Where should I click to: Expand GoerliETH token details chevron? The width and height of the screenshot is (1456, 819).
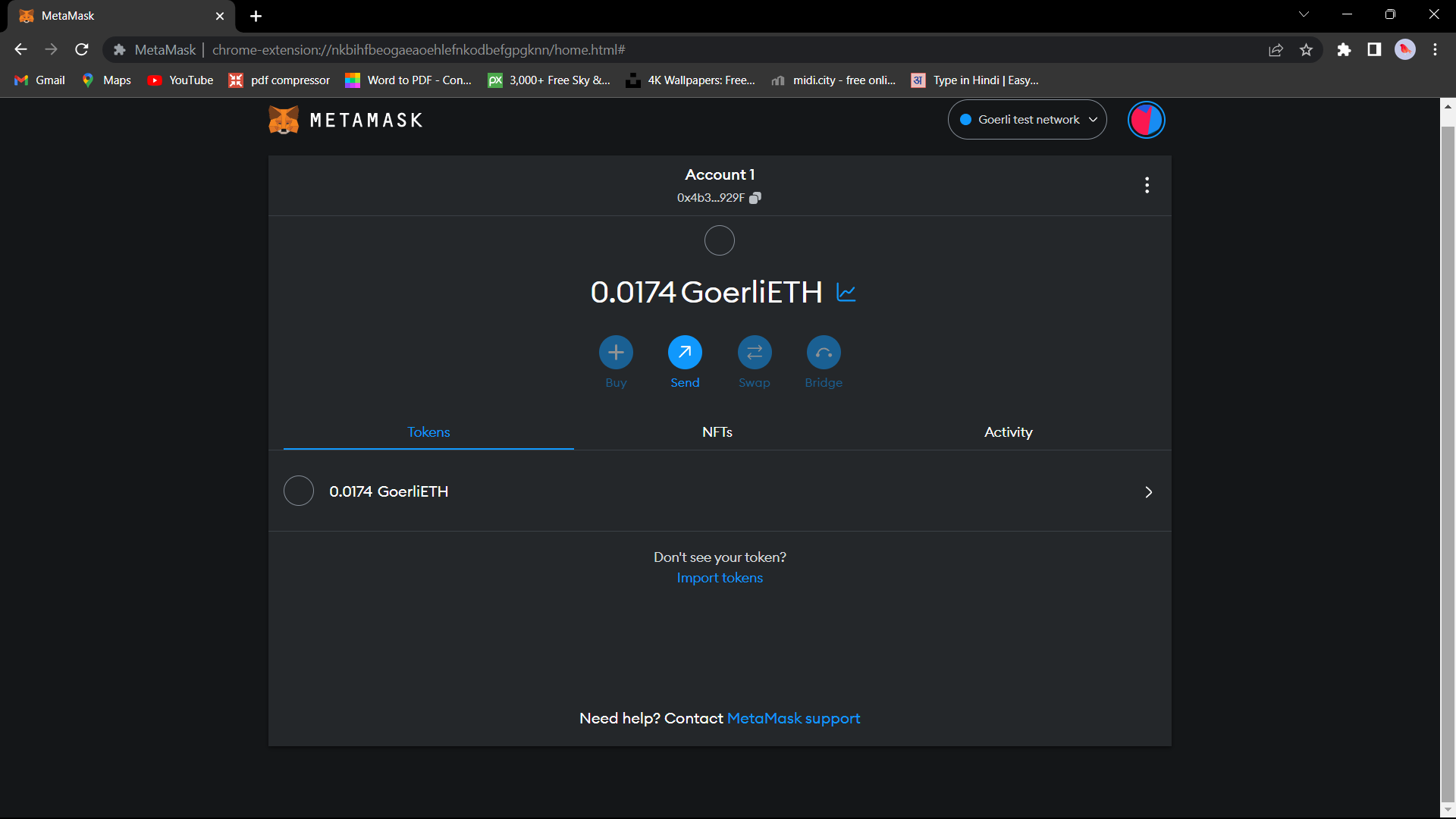click(1148, 491)
